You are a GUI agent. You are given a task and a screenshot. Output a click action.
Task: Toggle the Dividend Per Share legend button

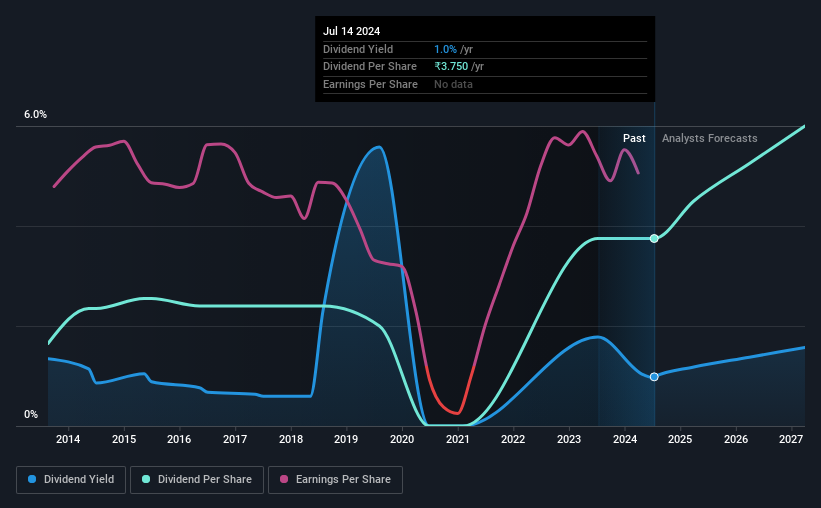tap(197, 480)
